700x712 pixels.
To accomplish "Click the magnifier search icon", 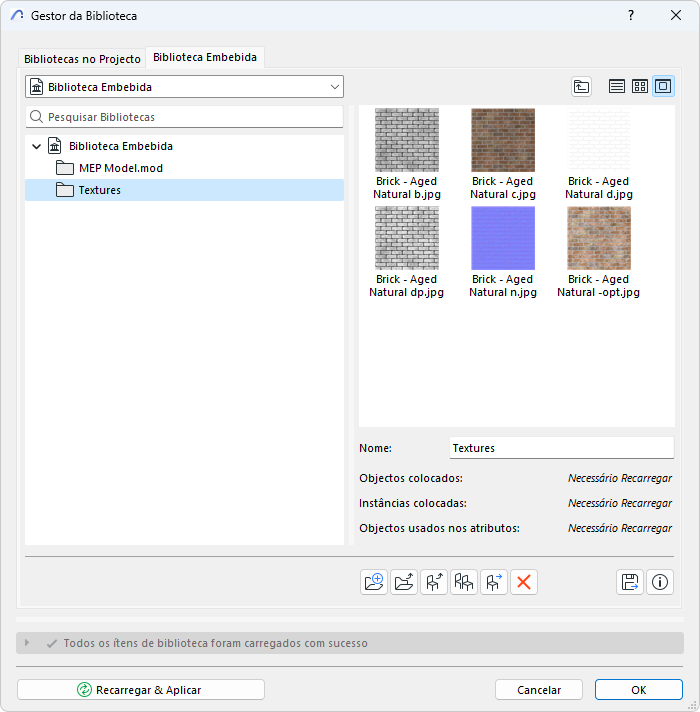I will tap(36, 117).
